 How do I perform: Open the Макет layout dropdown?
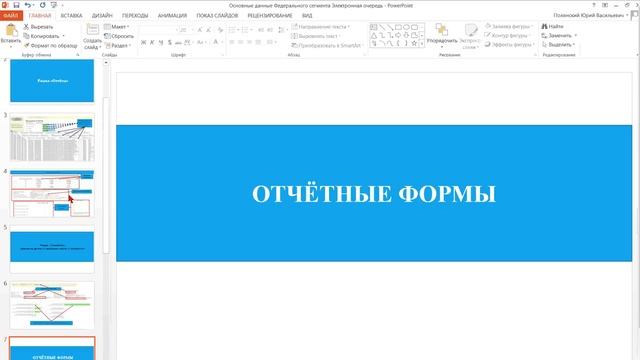(117, 27)
